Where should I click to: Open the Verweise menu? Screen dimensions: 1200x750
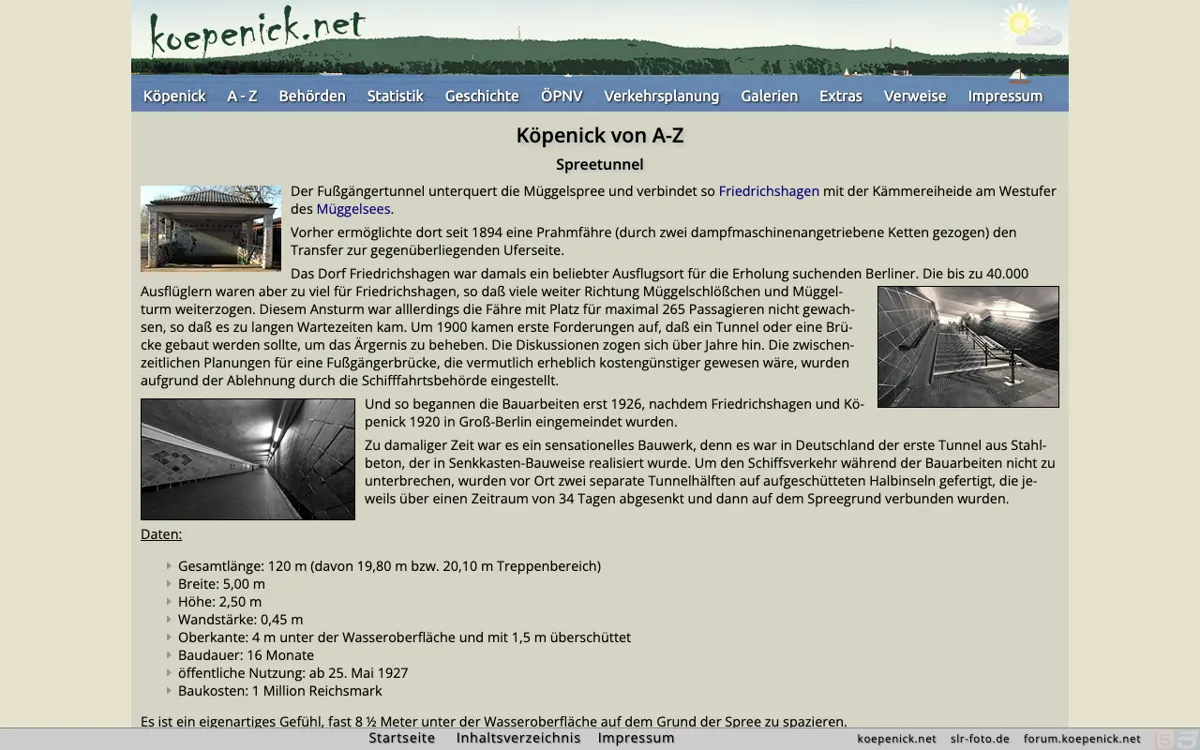point(915,96)
